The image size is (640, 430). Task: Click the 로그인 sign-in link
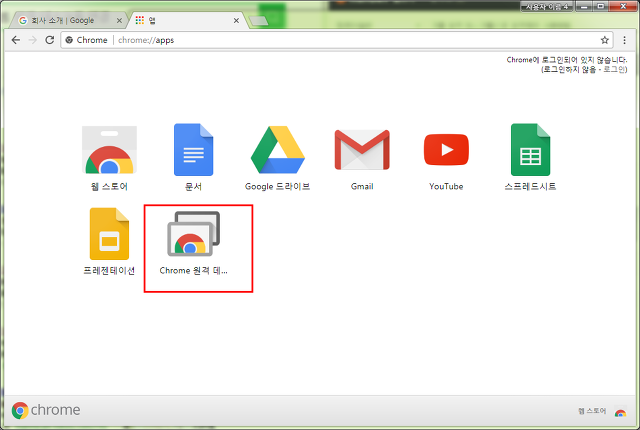(x=614, y=69)
